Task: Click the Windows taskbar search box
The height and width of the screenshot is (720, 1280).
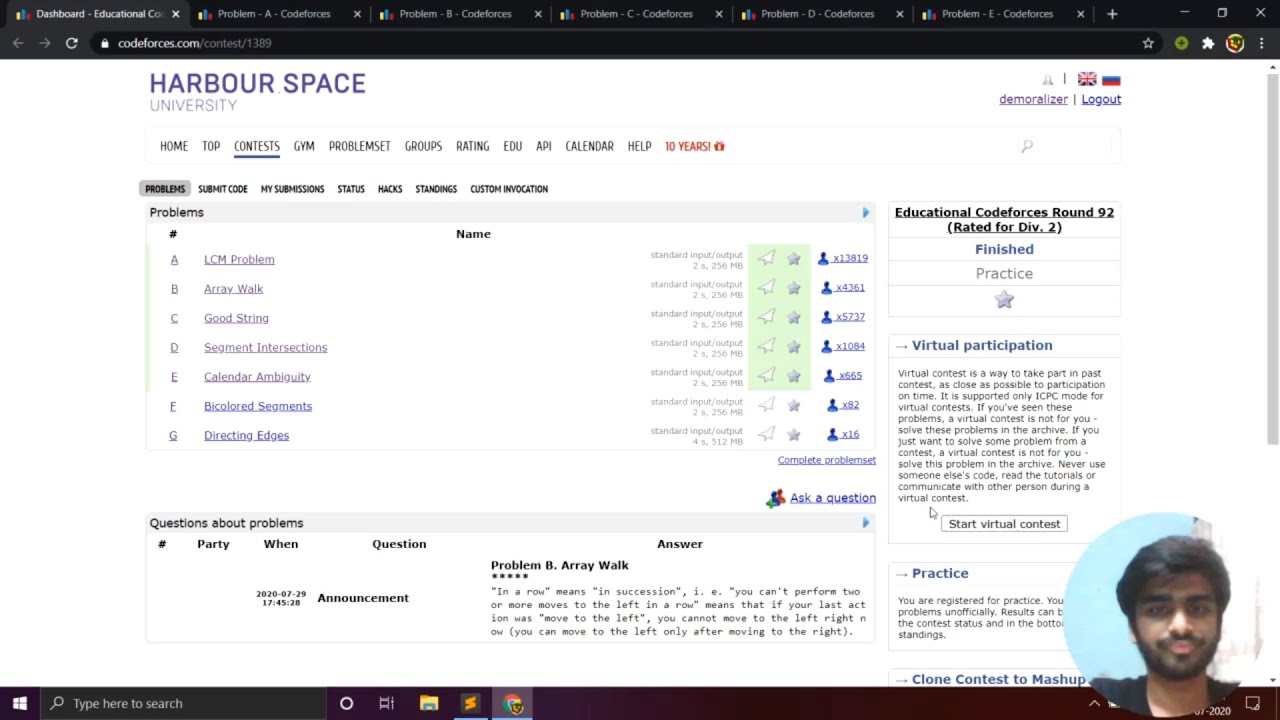Action: click(183, 703)
